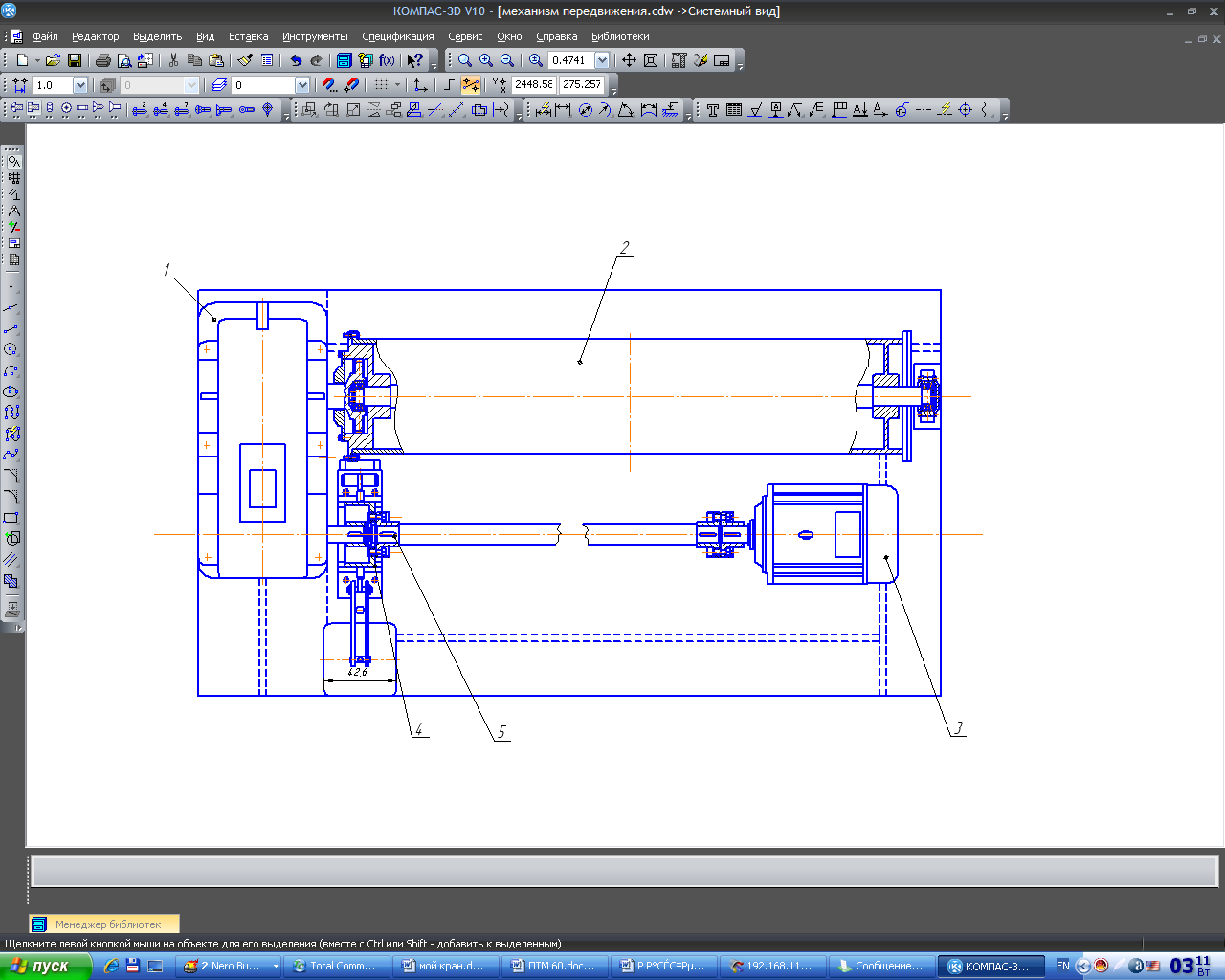Open the view scale 1.0 dropdown
Image resolution: width=1225 pixels, height=980 pixels.
coord(80,85)
